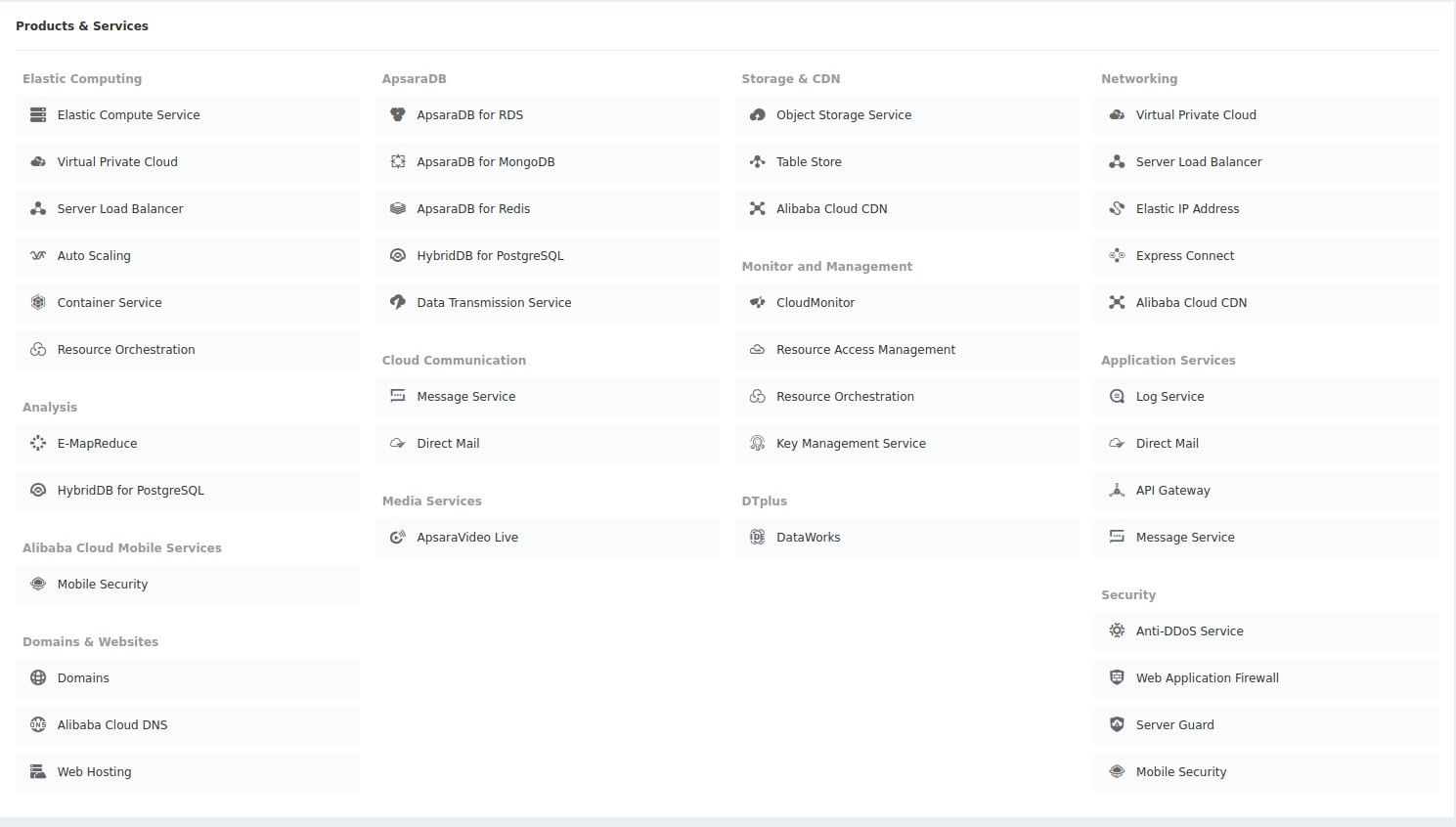Click the Key Management Service icon

pyautogui.click(x=758, y=444)
